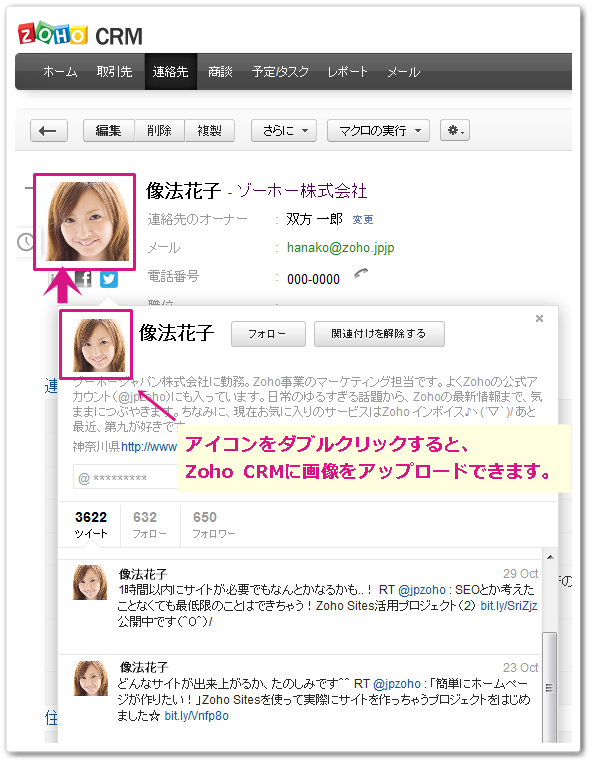Open the bit.ly/SriZjz link
This screenshot has width=593, height=764.
tap(509, 606)
